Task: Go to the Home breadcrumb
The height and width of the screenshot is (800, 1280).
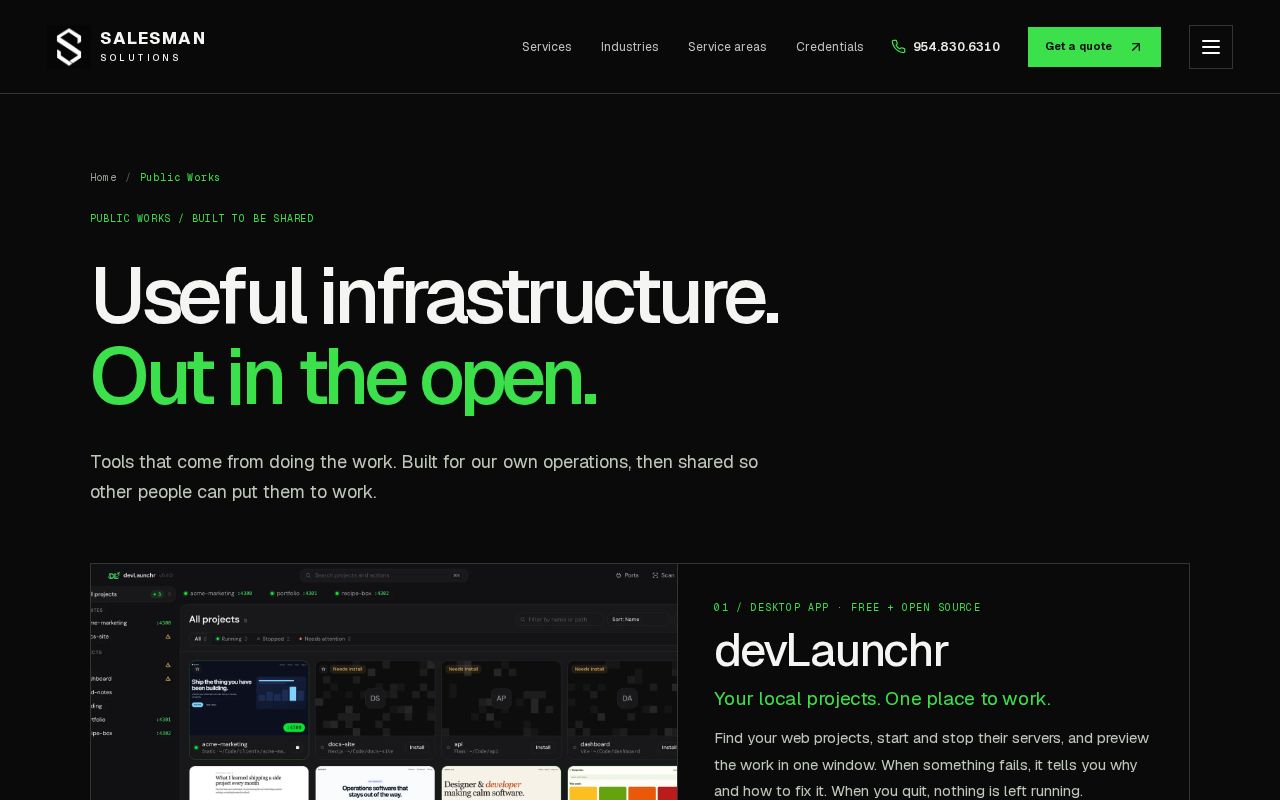Action: pyautogui.click(x=103, y=178)
